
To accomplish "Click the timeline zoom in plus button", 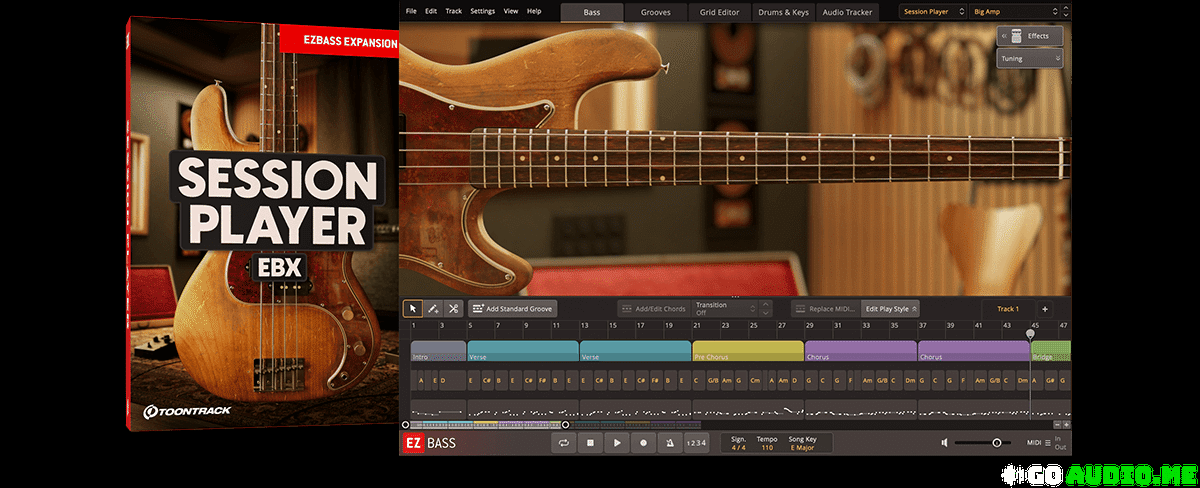I will pyautogui.click(x=1066, y=424).
